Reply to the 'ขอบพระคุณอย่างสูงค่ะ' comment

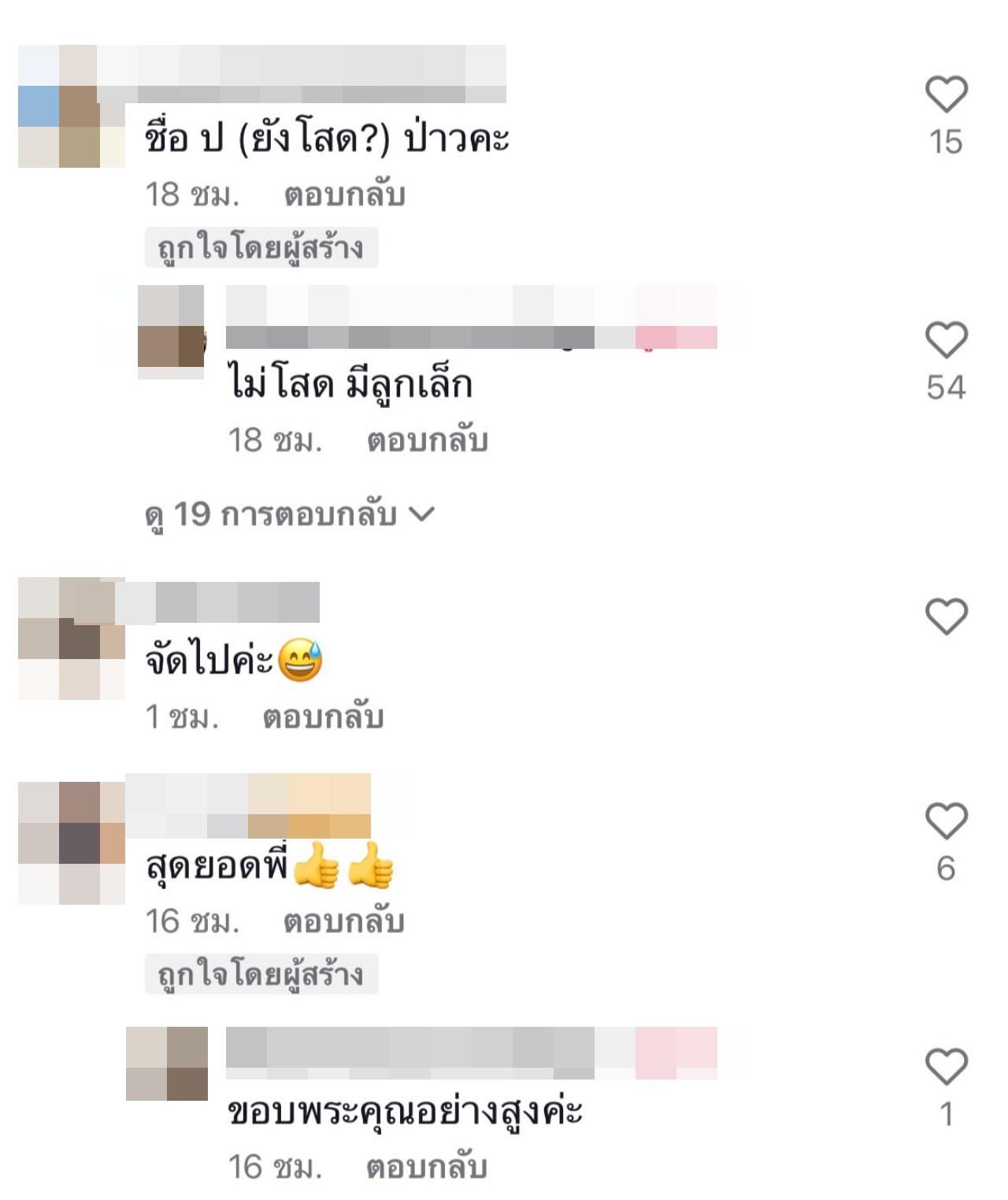click(x=427, y=1167)
